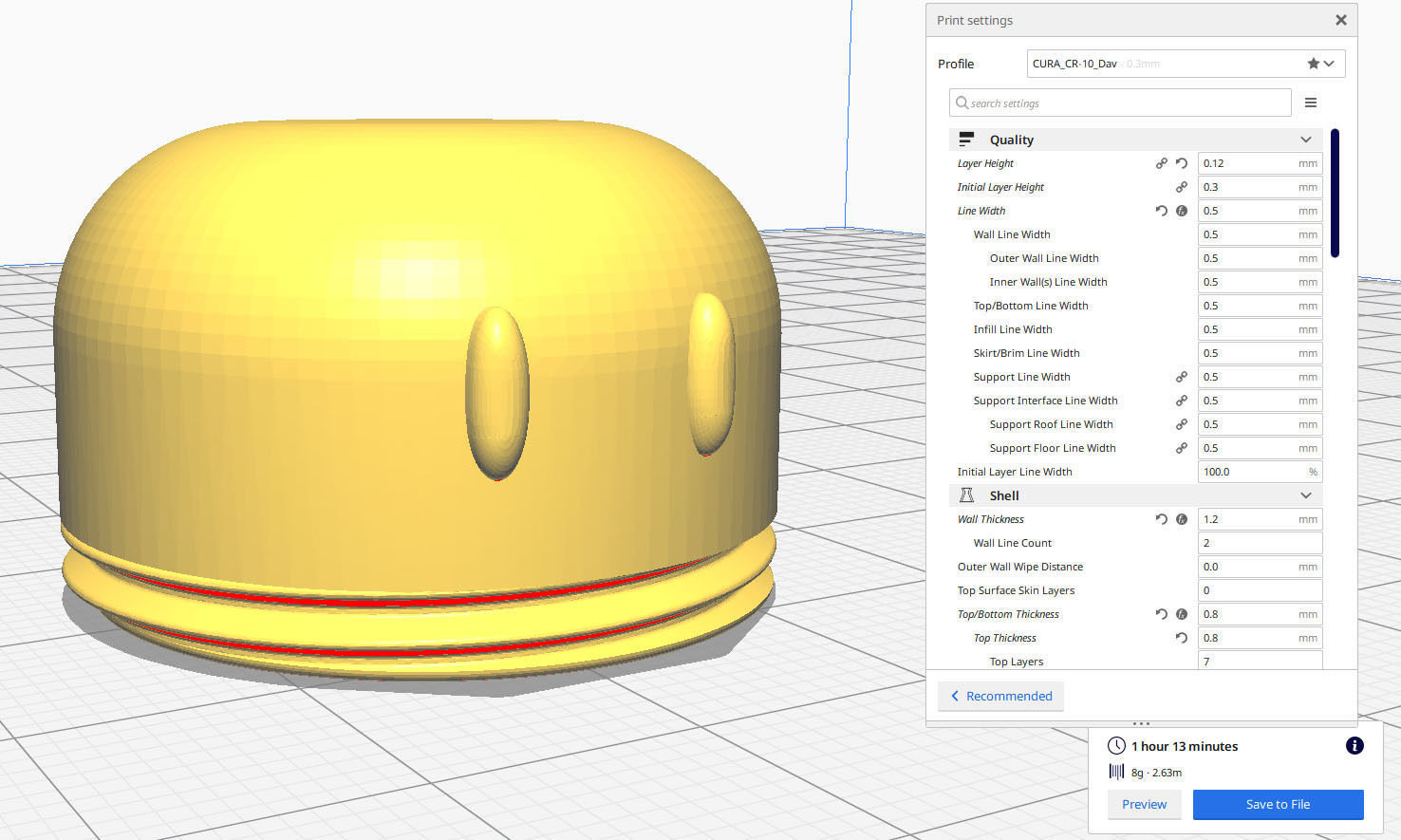Screen dimensions: 1401x840
Task: Click the Shell category icon
Action: [966, 495]
